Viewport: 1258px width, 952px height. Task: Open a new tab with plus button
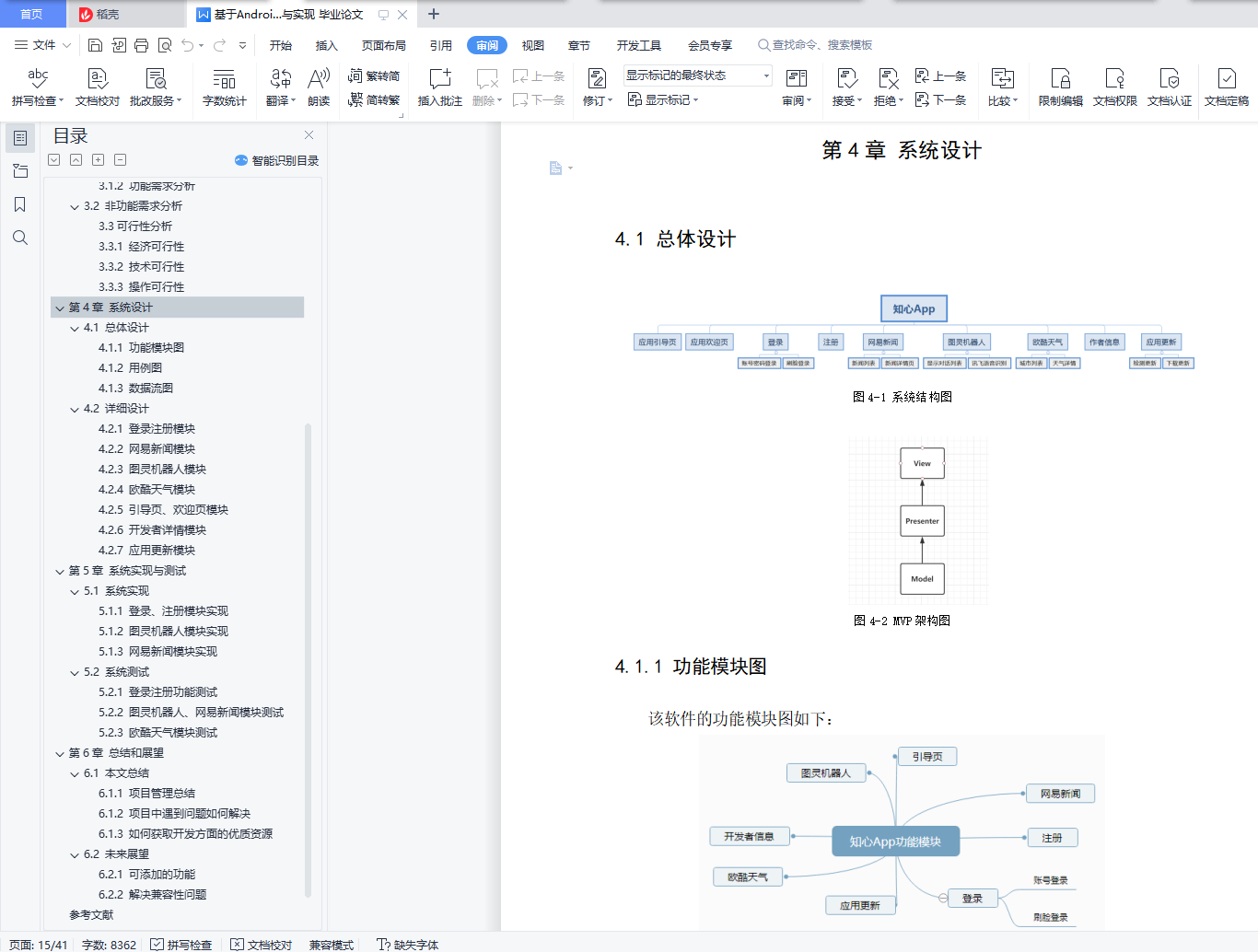point(434,14)
